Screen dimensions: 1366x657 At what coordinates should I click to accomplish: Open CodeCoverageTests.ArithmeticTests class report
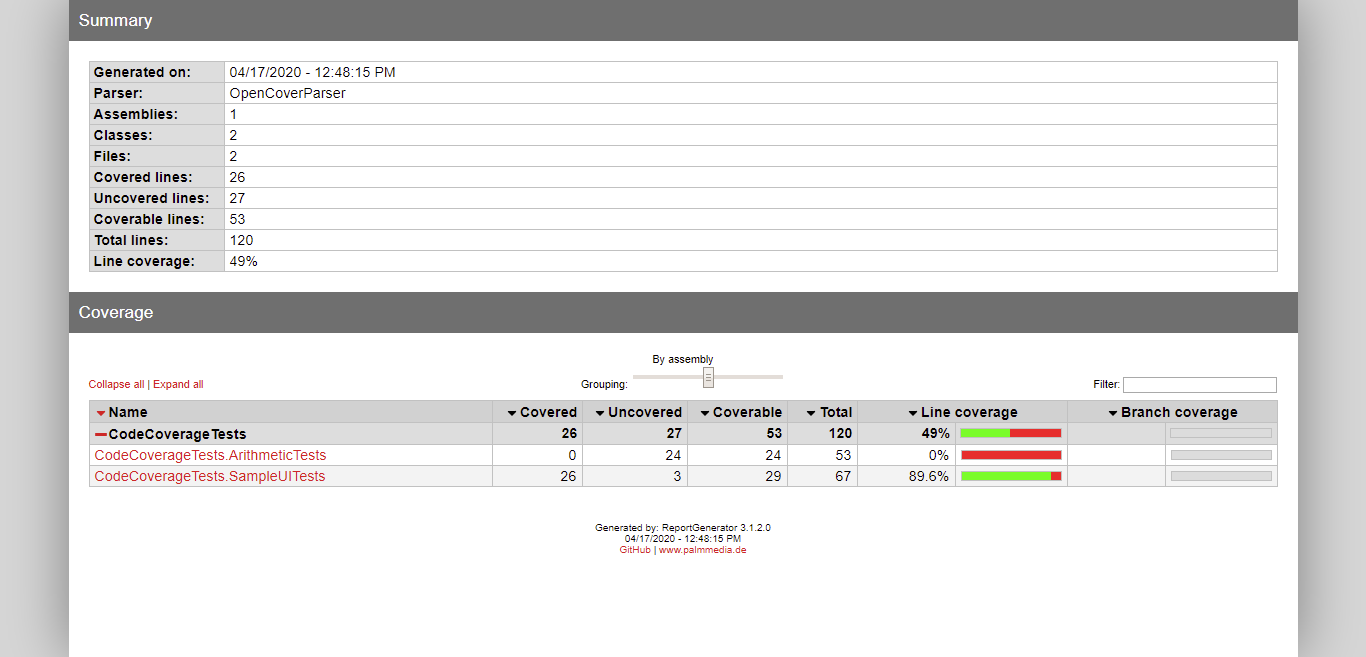(x=210, y=455)
